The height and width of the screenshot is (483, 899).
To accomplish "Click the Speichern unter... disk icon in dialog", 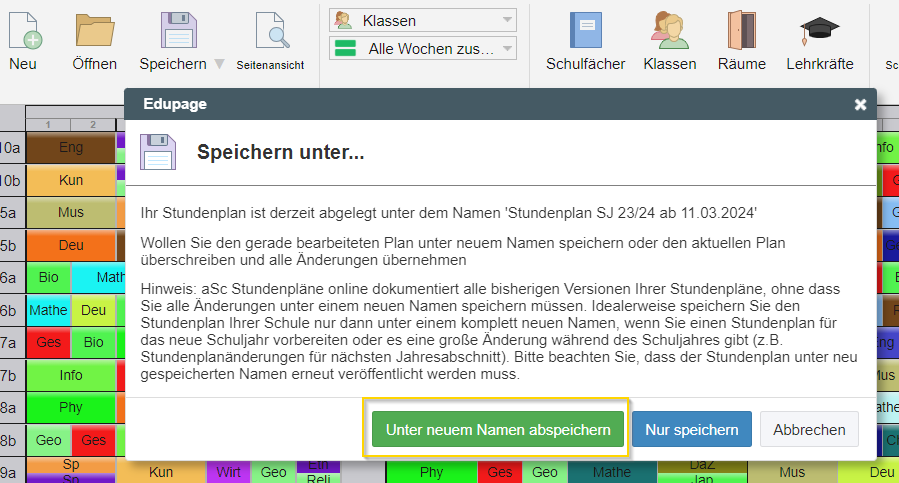I will pyautogui.click(x=158, y=152).
